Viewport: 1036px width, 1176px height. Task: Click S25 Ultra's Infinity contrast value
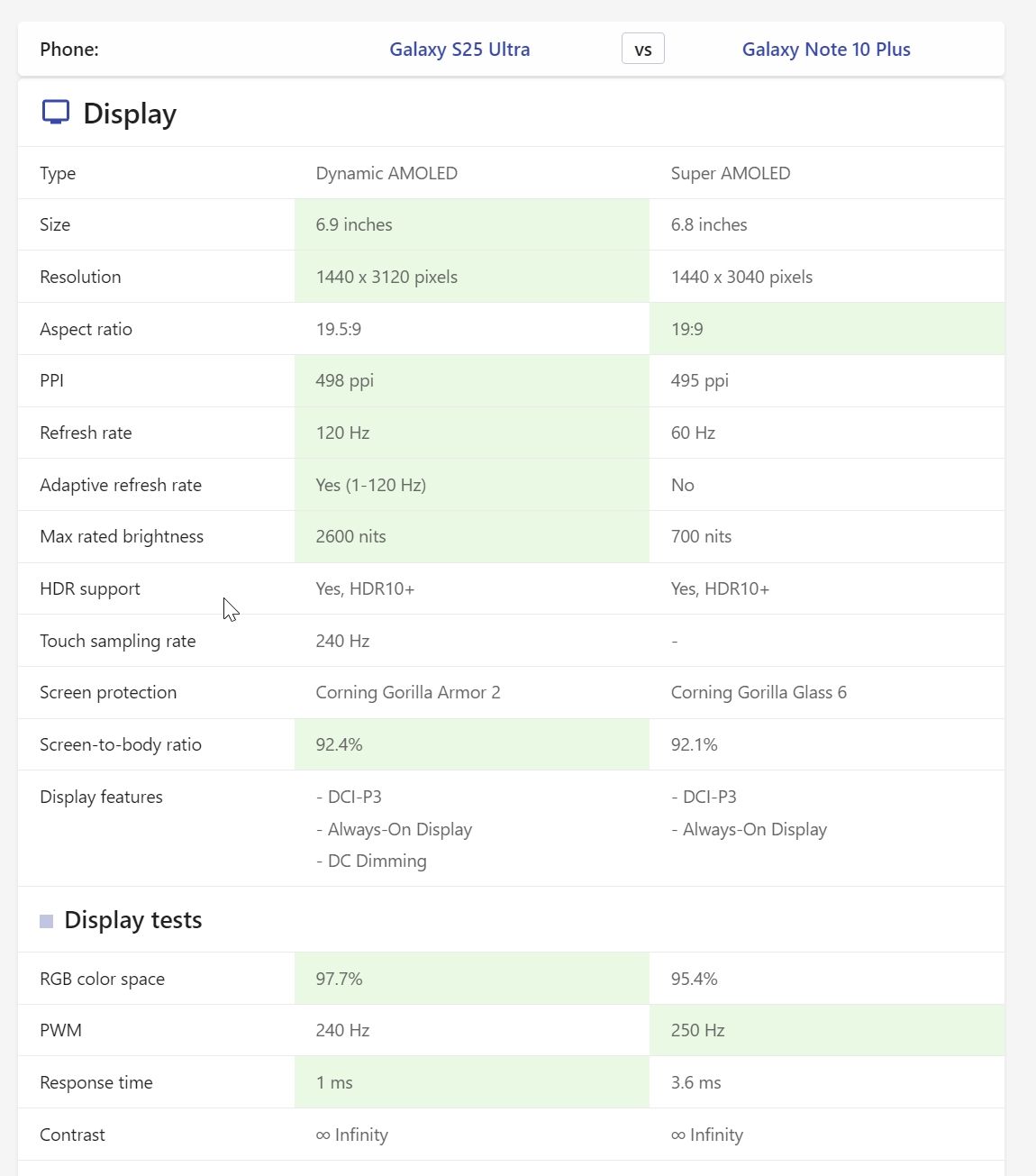point(352,1135)
